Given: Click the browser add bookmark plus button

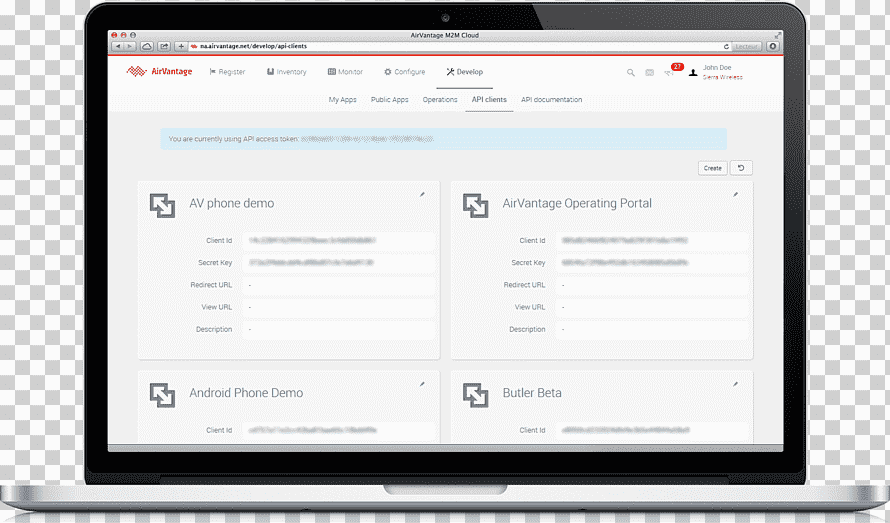Looking at the screenshot, I should (180, 46).
